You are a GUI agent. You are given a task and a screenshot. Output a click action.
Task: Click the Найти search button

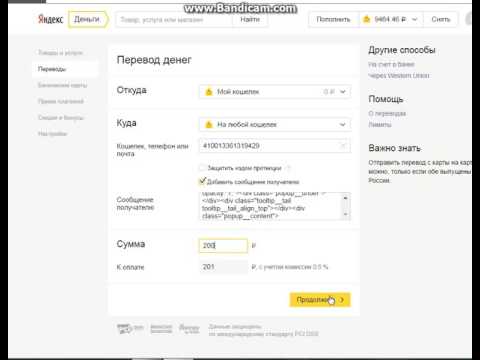click(250, 20)
